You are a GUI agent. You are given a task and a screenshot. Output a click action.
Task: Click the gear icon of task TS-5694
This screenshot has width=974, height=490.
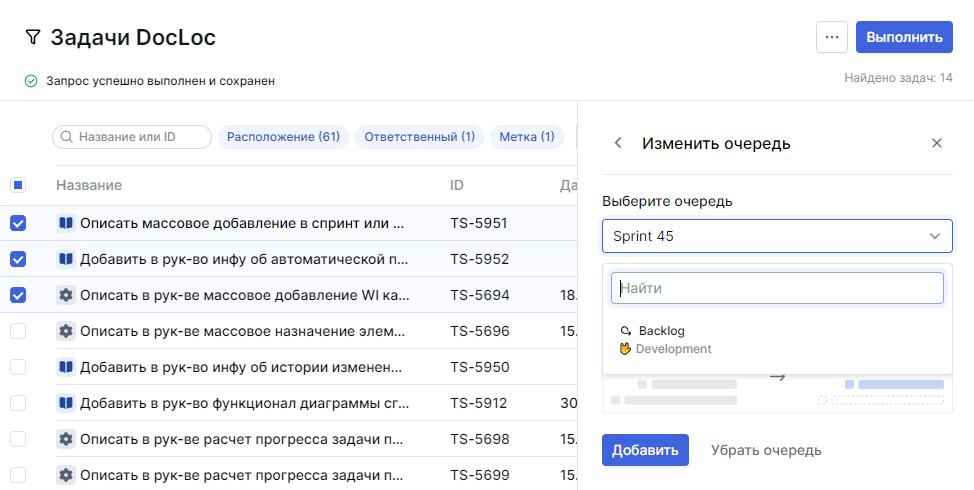point(66,295)
